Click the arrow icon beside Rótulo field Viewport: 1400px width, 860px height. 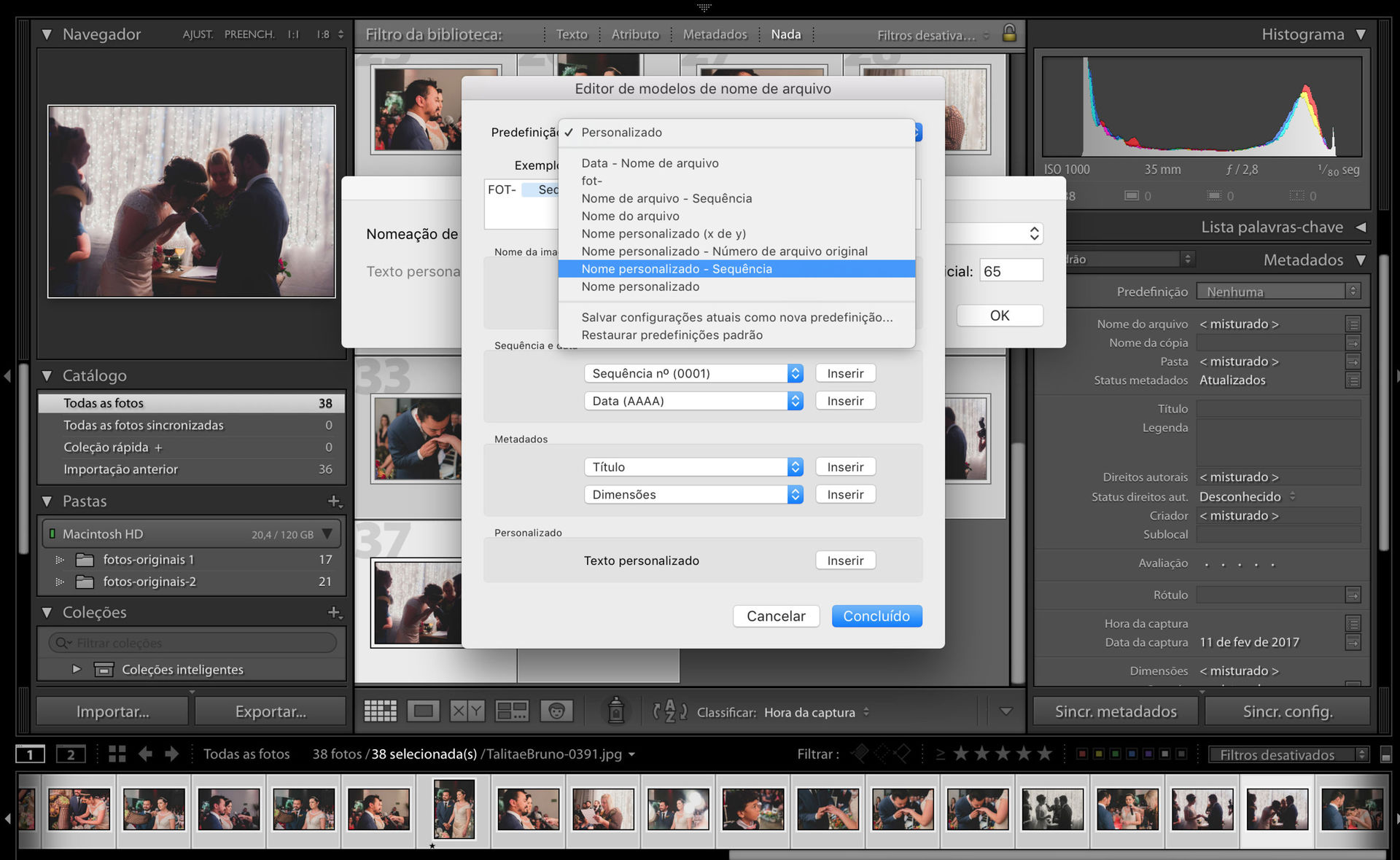click(1353, 595)
